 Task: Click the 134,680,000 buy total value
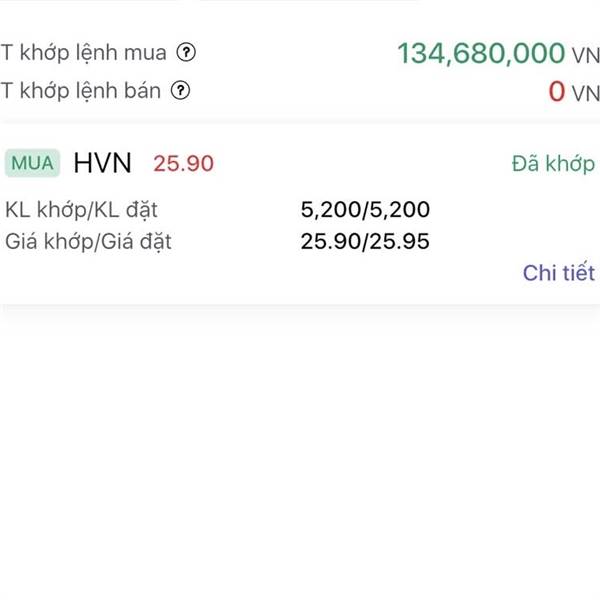481,53
